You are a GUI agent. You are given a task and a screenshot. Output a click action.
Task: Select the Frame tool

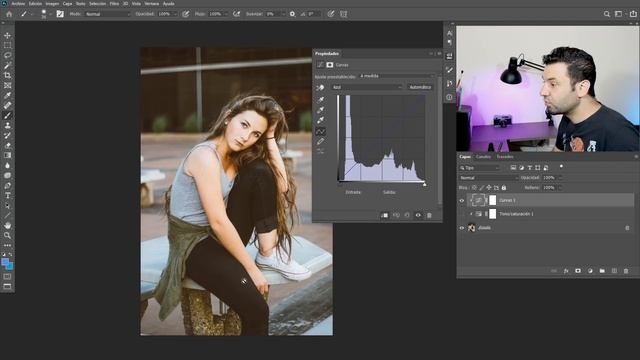[x=7, y=85]
